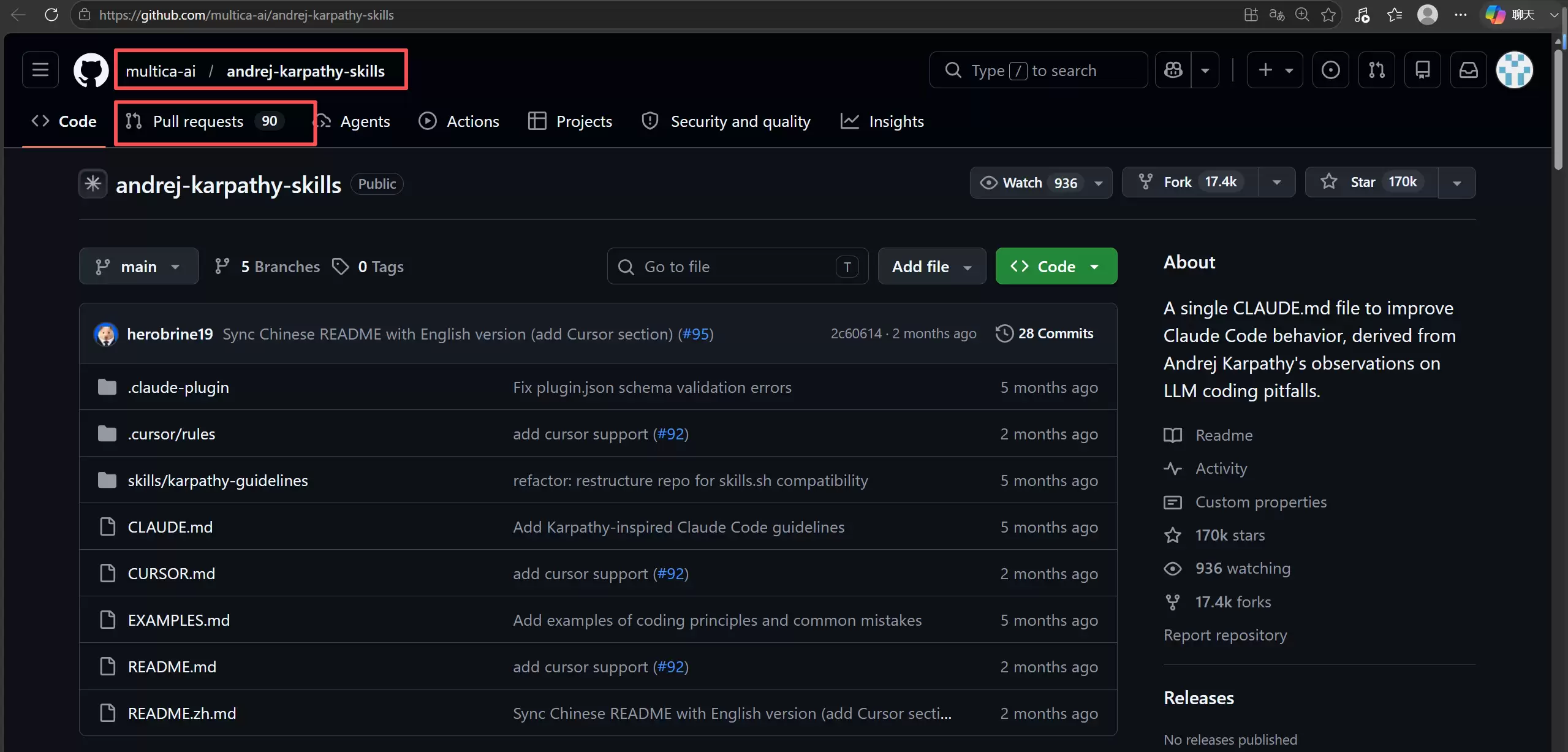This screenshot has height=752, width=1568.
Task: Open the issues icon in the header
Action: point(1331,70)
